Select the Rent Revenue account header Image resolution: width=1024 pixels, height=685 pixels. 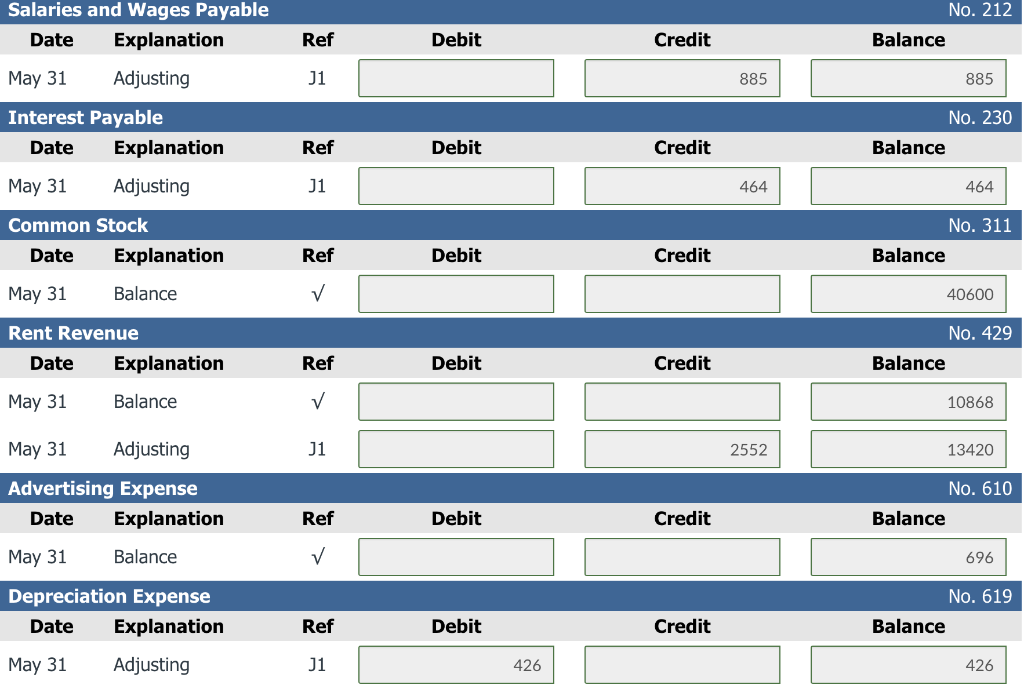[512, 333]
